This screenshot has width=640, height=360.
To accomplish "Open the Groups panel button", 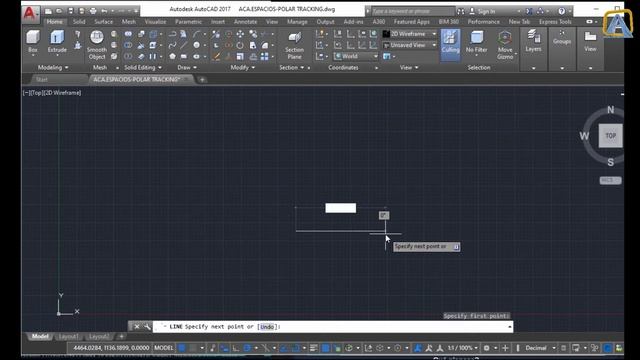I will 562,38.
